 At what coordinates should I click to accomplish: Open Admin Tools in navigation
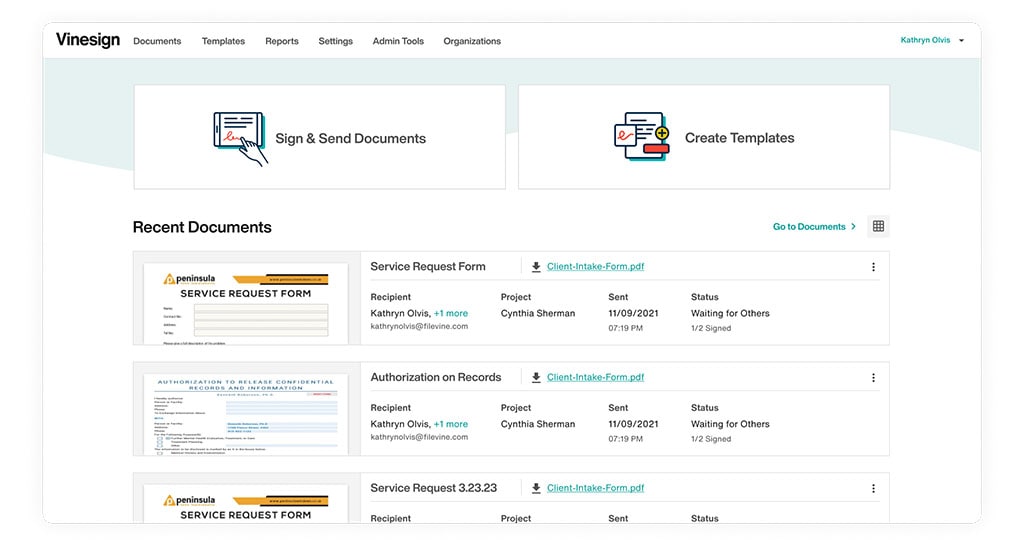(398, 41)
